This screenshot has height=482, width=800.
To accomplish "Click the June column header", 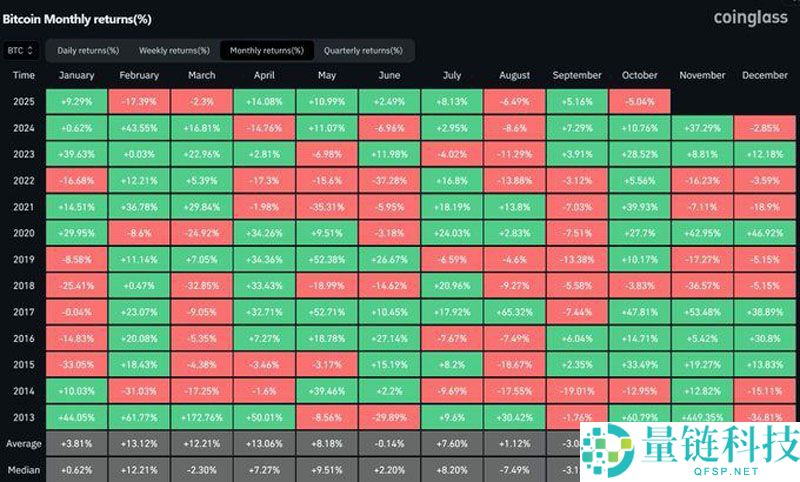I will coord(389,75).
